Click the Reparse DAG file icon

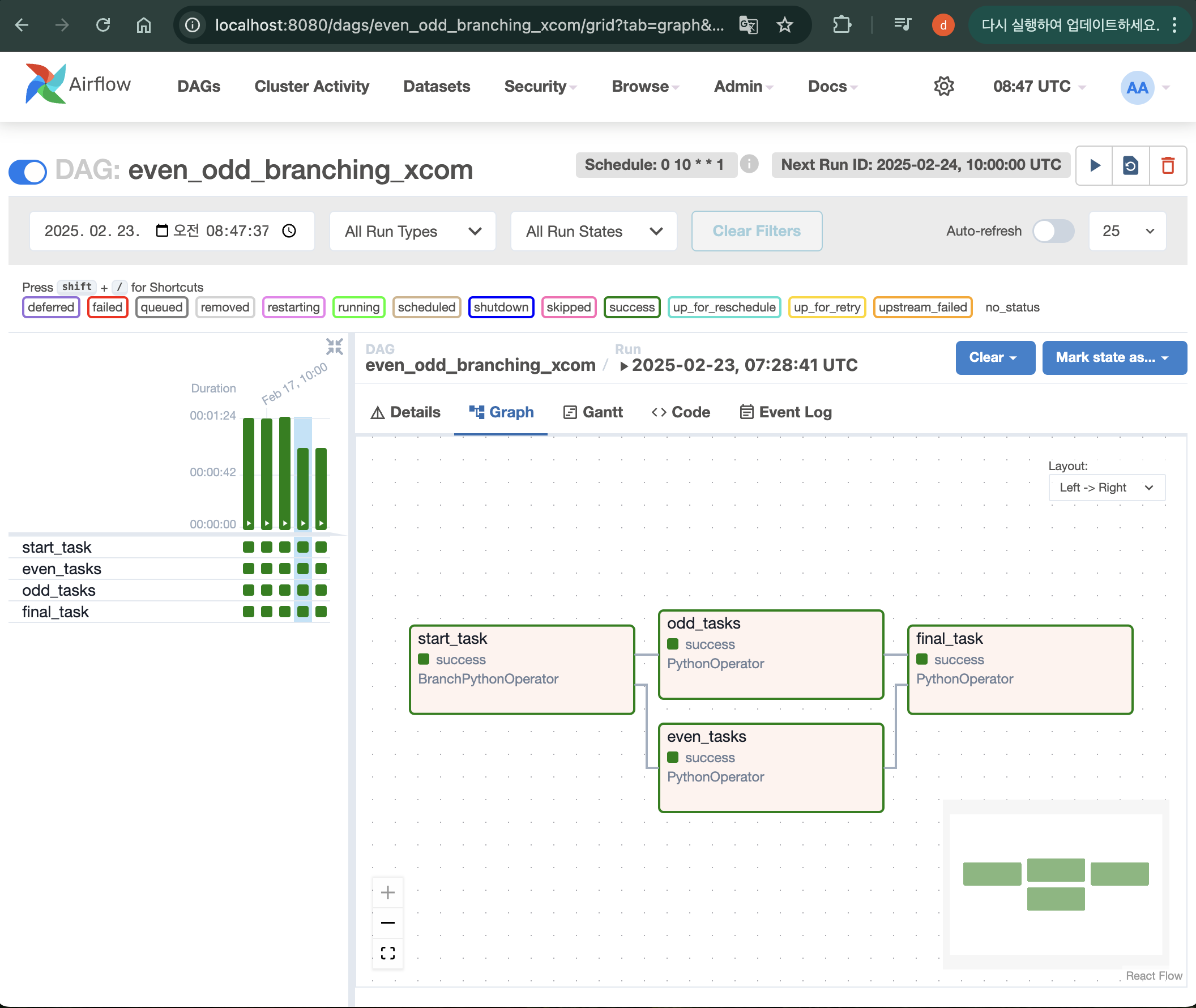(x=1130, y=166)
